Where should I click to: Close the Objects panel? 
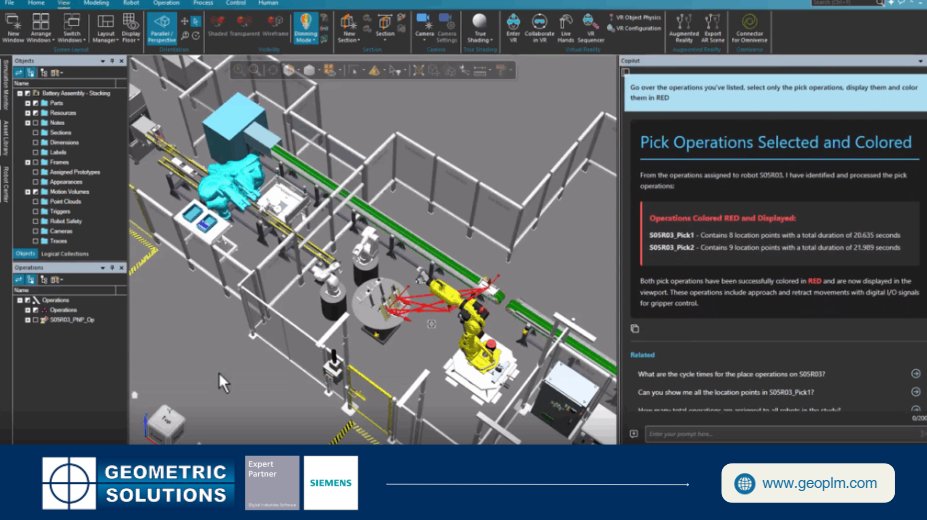tap(122, 61)
